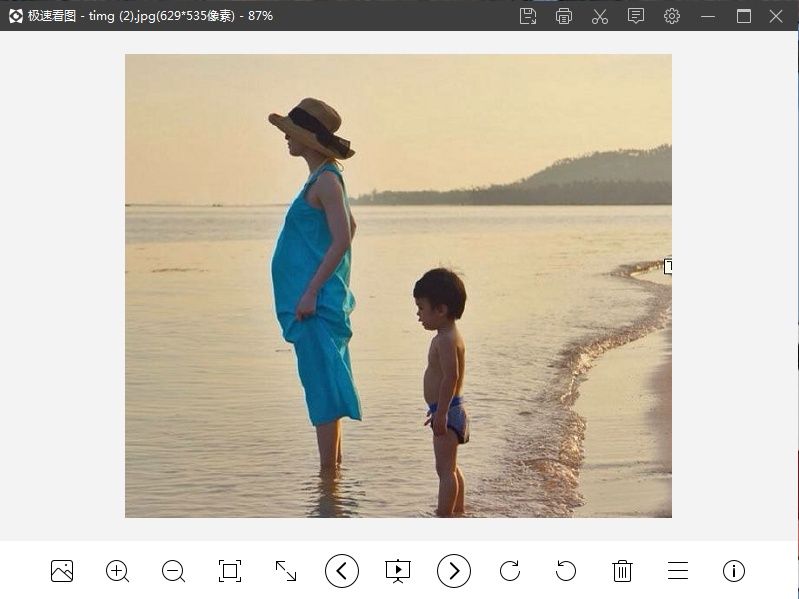Open the feedback message icon

point(636,16)
